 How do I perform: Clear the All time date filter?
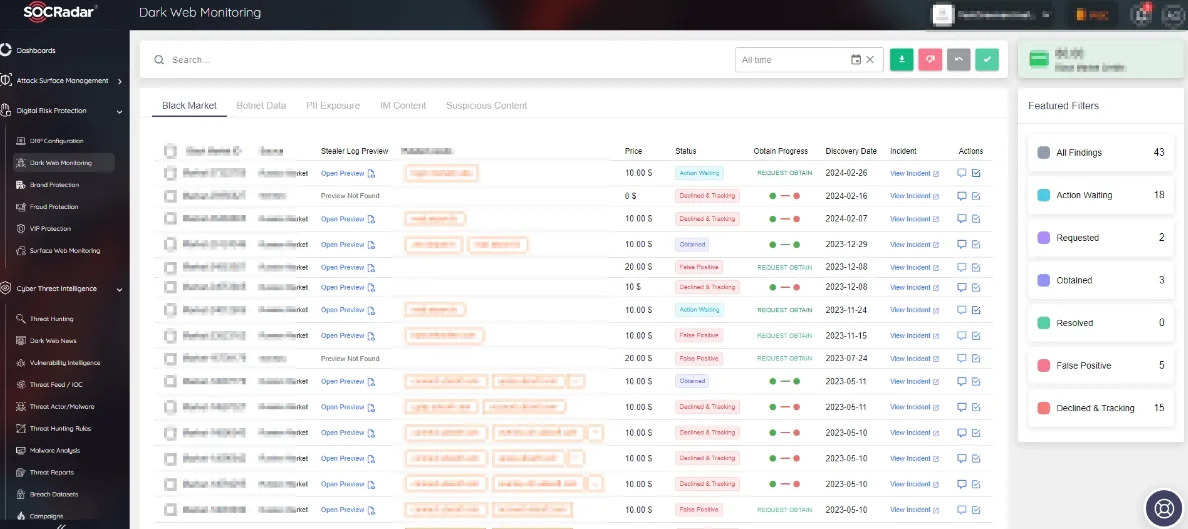tap(870, 60)
